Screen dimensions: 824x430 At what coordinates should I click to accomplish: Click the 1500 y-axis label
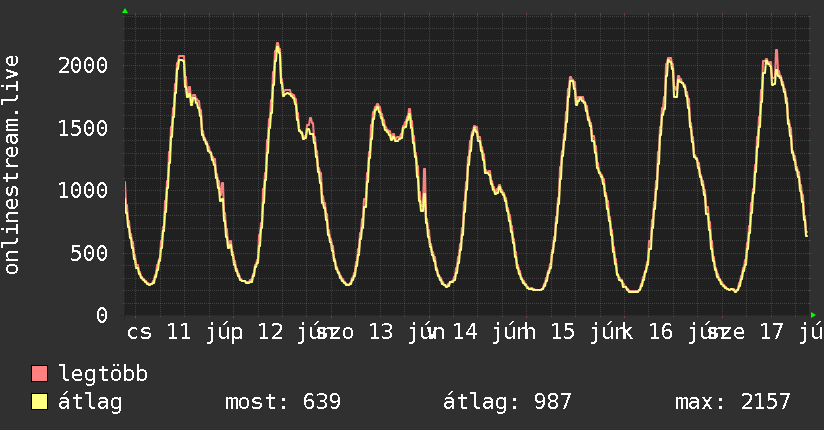point(83,128)
